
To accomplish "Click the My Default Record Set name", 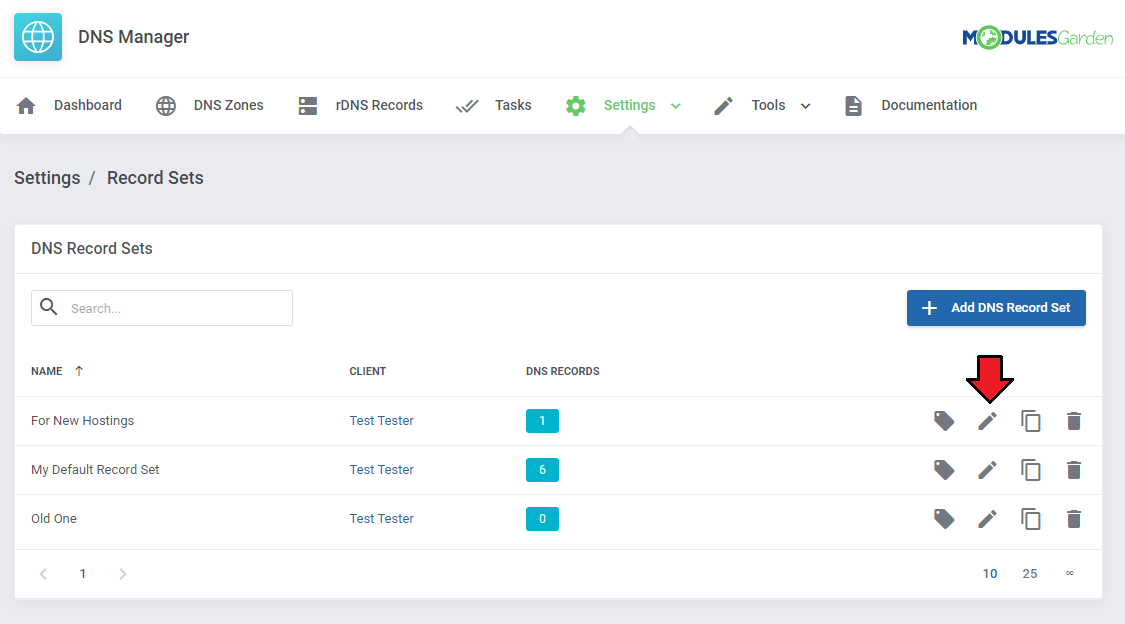I will pyautogui.click(x=95, y=470).
